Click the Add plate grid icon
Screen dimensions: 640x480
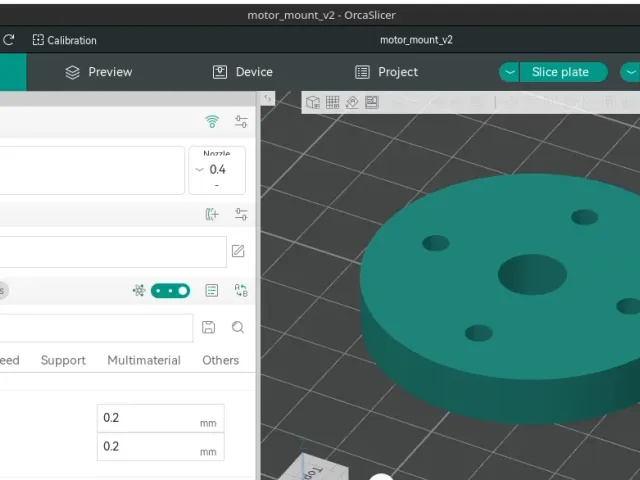click(x=332, y=102)
